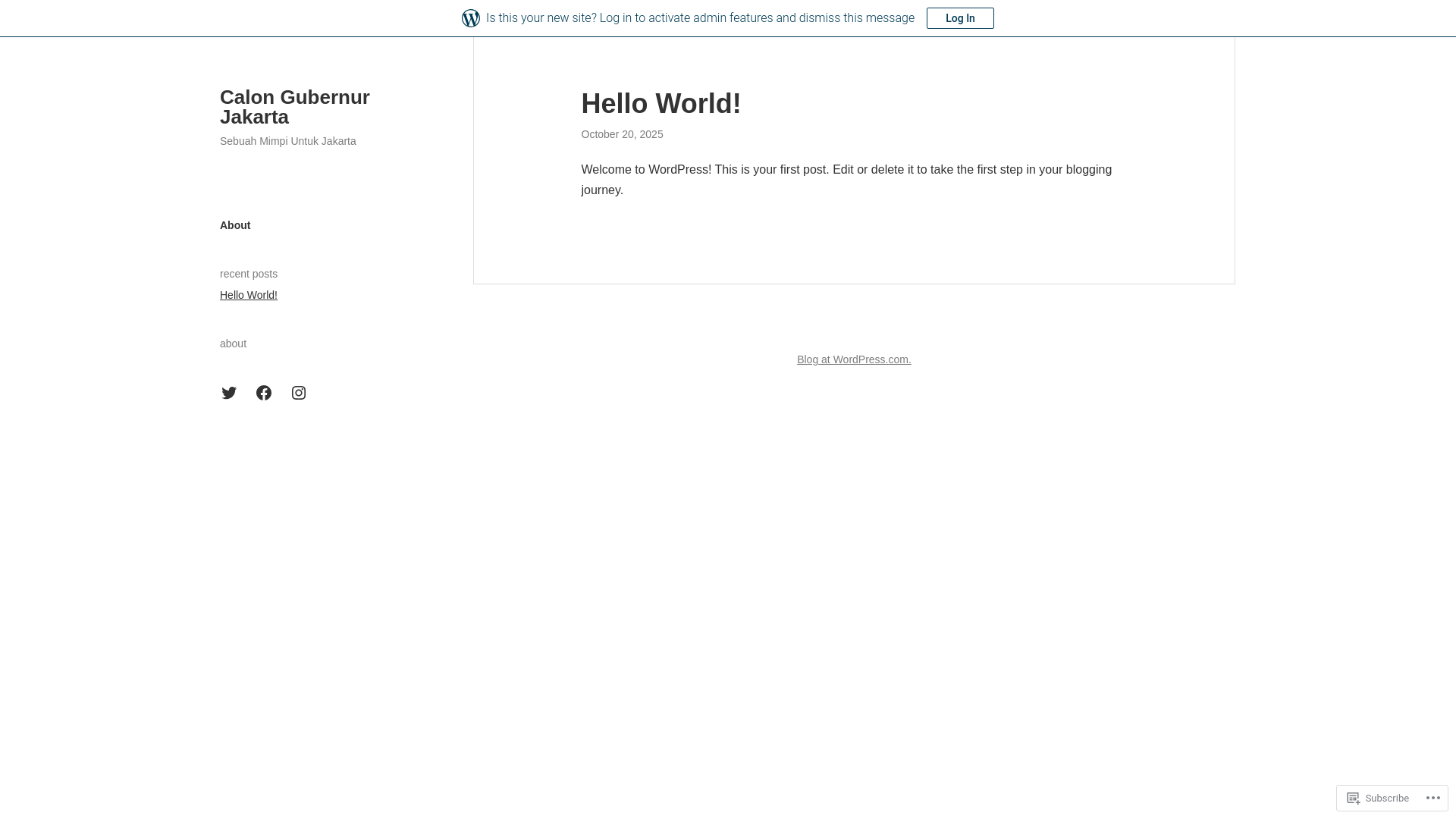Open the Facebook social link
This screenshot has width=1456, height=819.
[264, 393]
